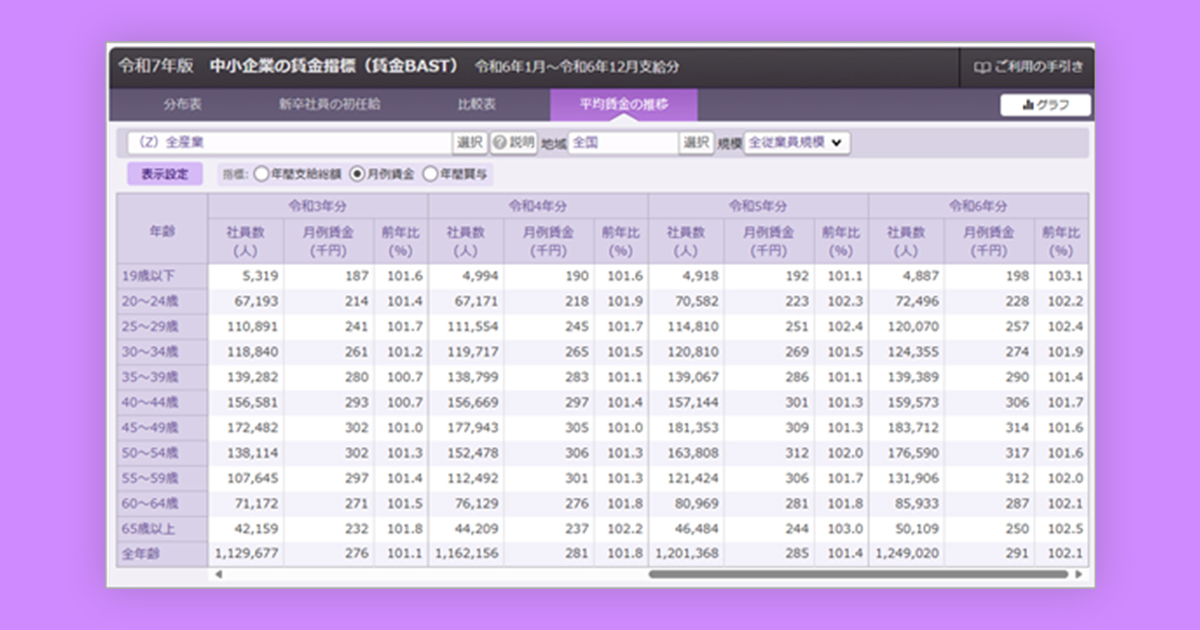Click the horizontal scrollbar thumb
The width and height of the screenshot is (1200, 630).
[859, 574]
